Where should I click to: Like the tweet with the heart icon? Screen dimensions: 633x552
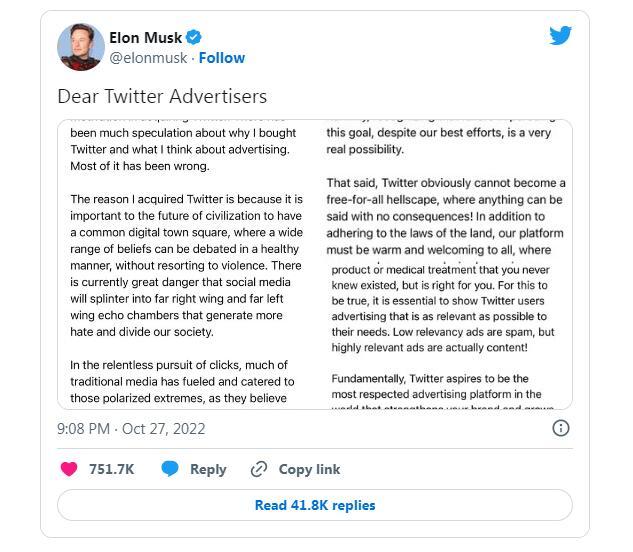click(69, 469)
